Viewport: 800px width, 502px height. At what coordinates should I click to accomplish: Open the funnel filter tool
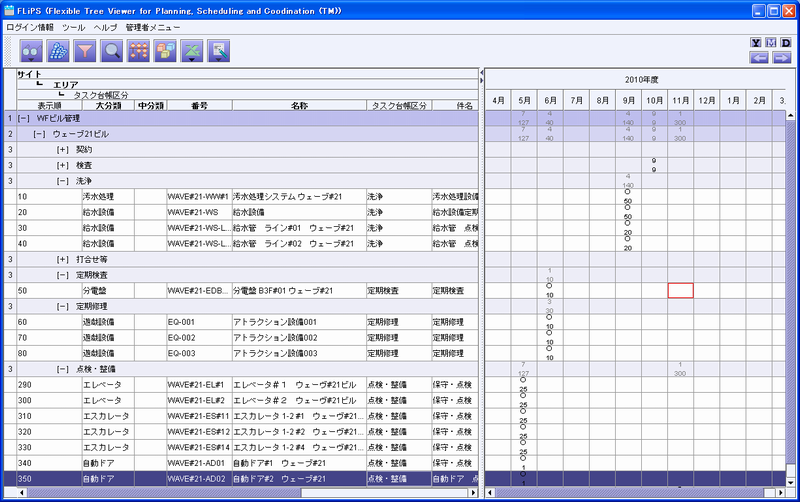pyautogui.click(x=85, y=51)
